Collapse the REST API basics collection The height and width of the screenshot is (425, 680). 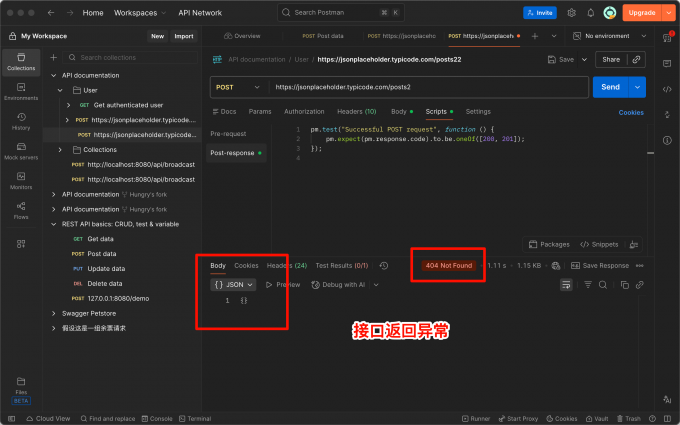click(53, 224)
